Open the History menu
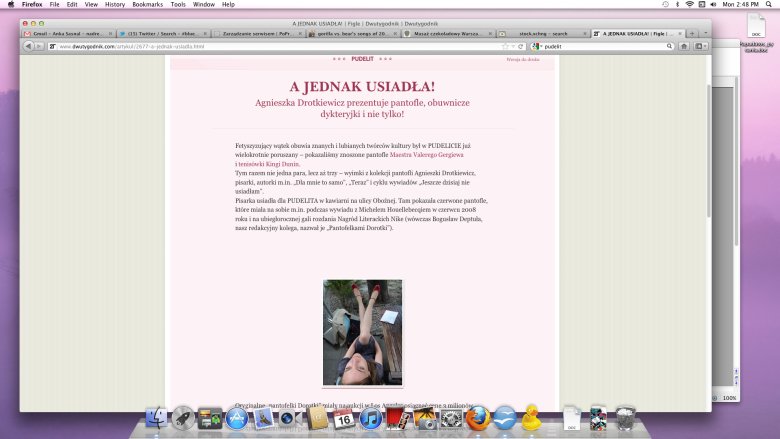Viewport: 780px width, 439px height. pos(115,4)
